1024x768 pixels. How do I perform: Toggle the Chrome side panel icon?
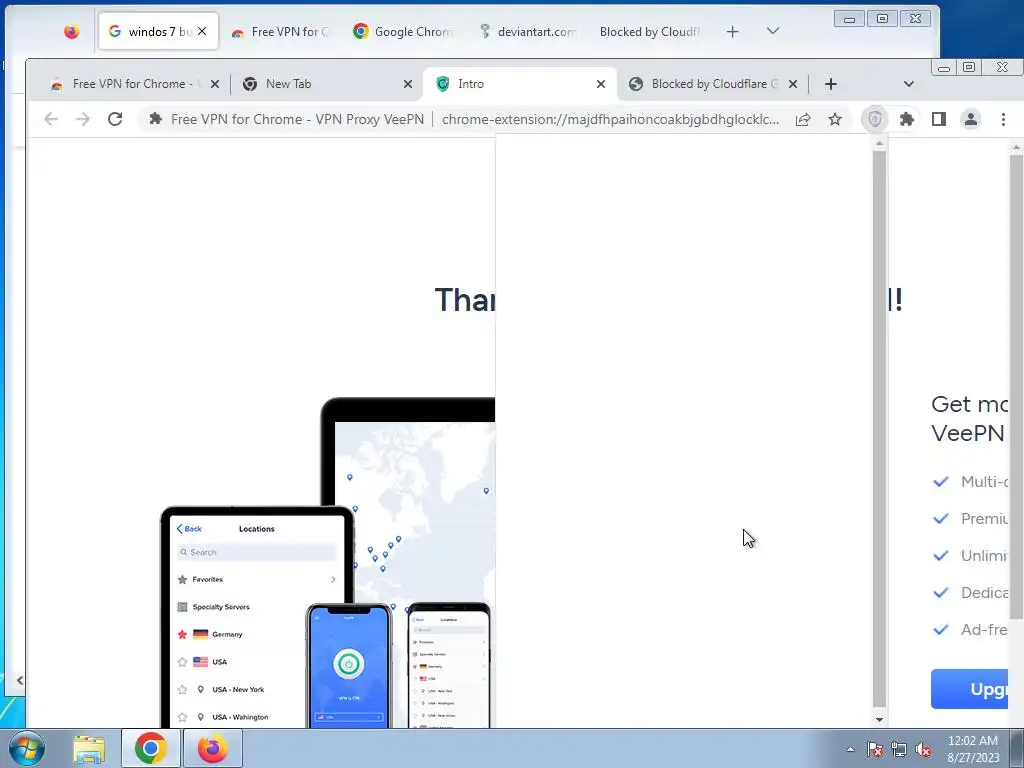click(938, 119)
